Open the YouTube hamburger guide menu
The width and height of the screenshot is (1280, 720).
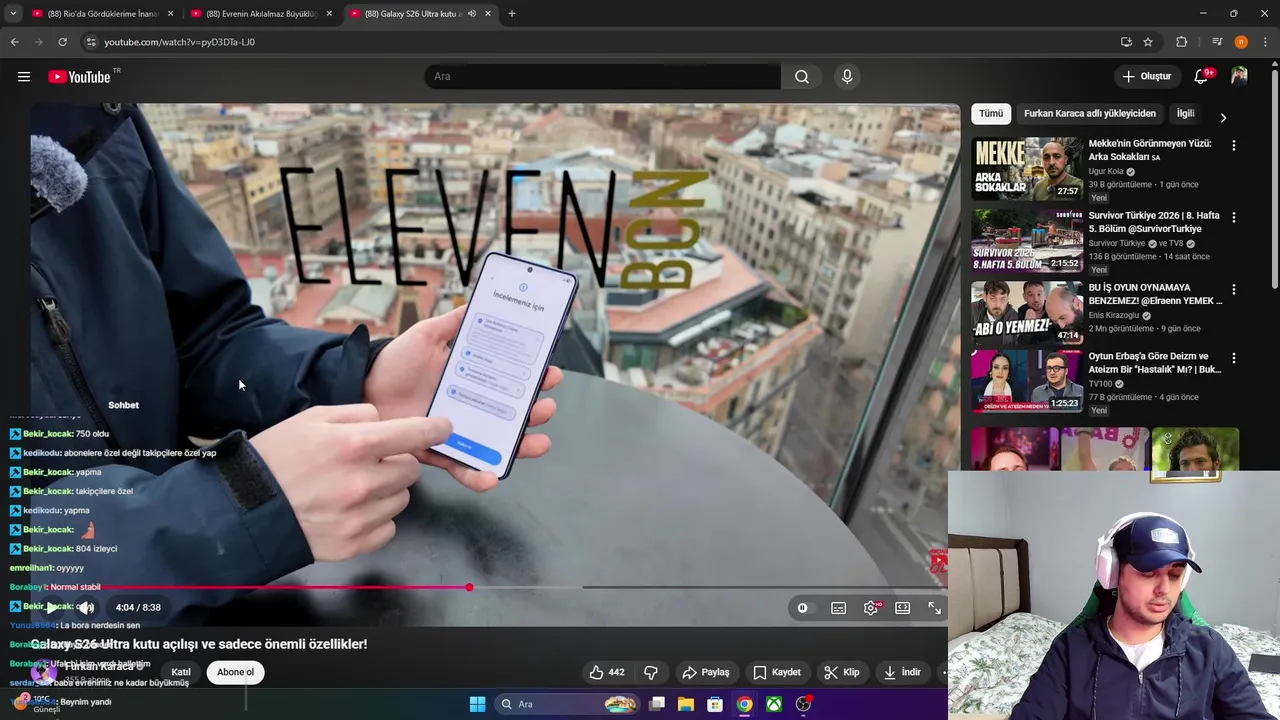[24, 77]
